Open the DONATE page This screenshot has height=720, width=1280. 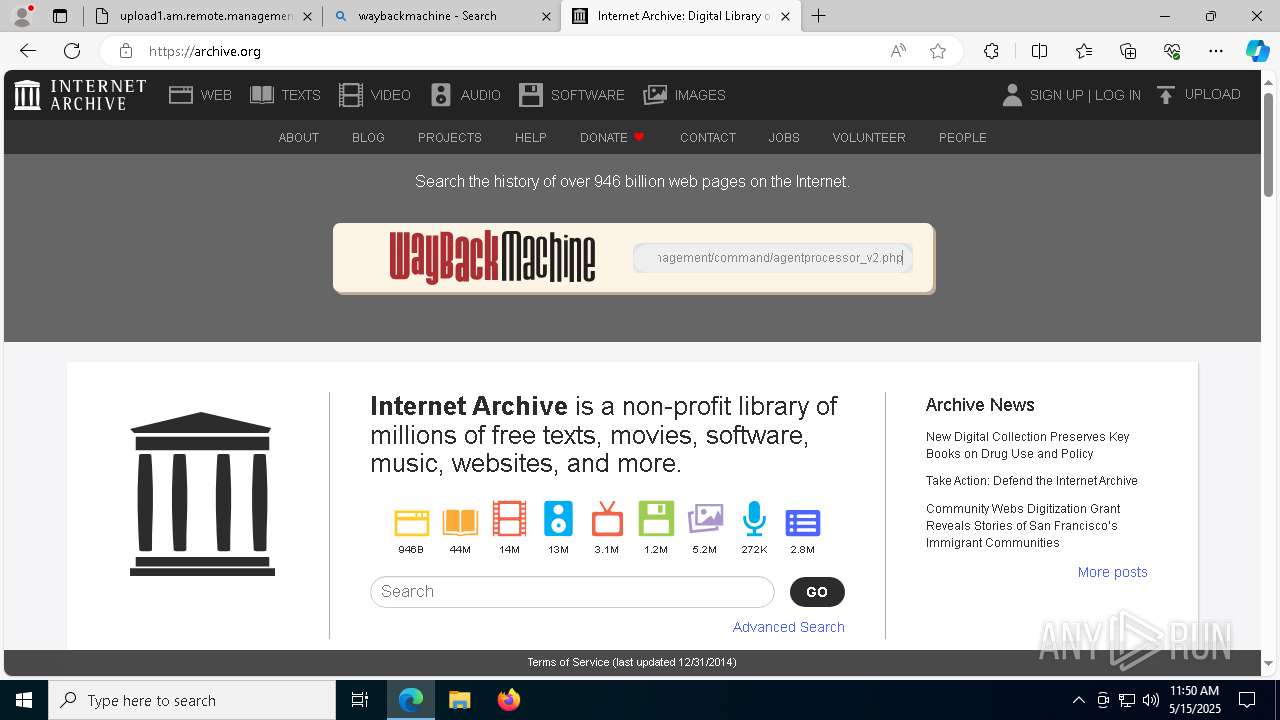coord(612,138)
